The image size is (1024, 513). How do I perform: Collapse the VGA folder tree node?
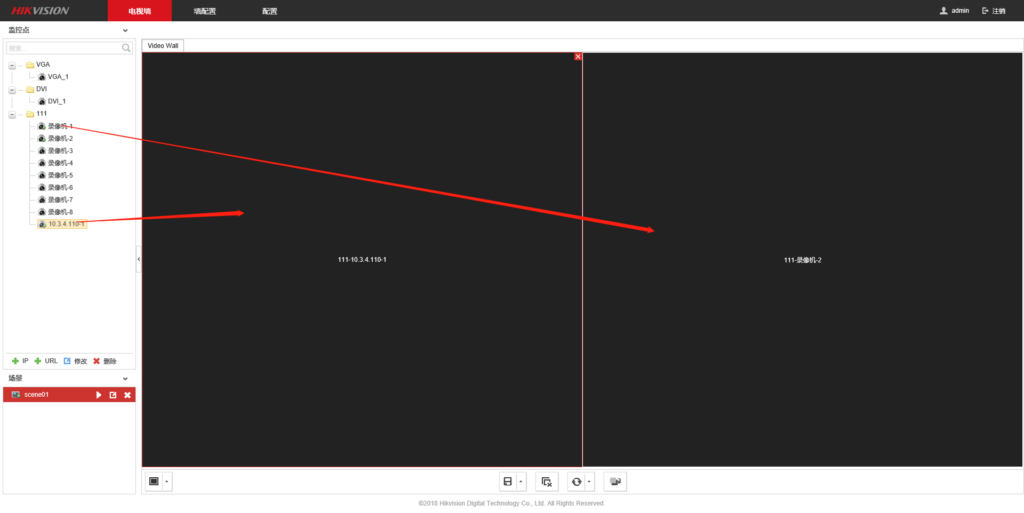pyautogui.click(x=12, y=65)
